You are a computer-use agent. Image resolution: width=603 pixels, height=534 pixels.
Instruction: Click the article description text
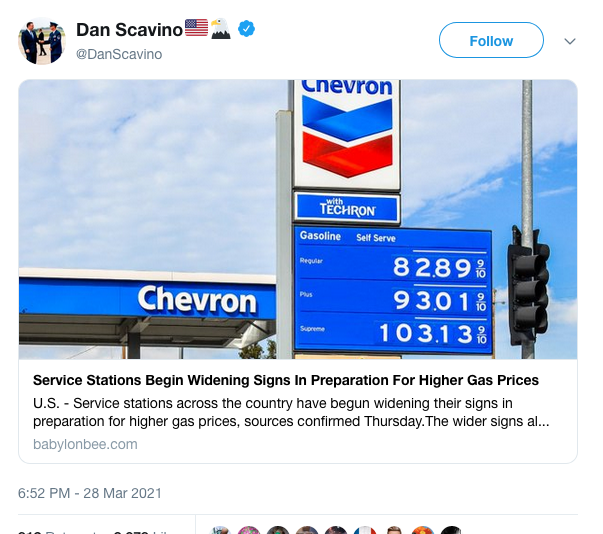pyautogui.click(x=290, y=412)
